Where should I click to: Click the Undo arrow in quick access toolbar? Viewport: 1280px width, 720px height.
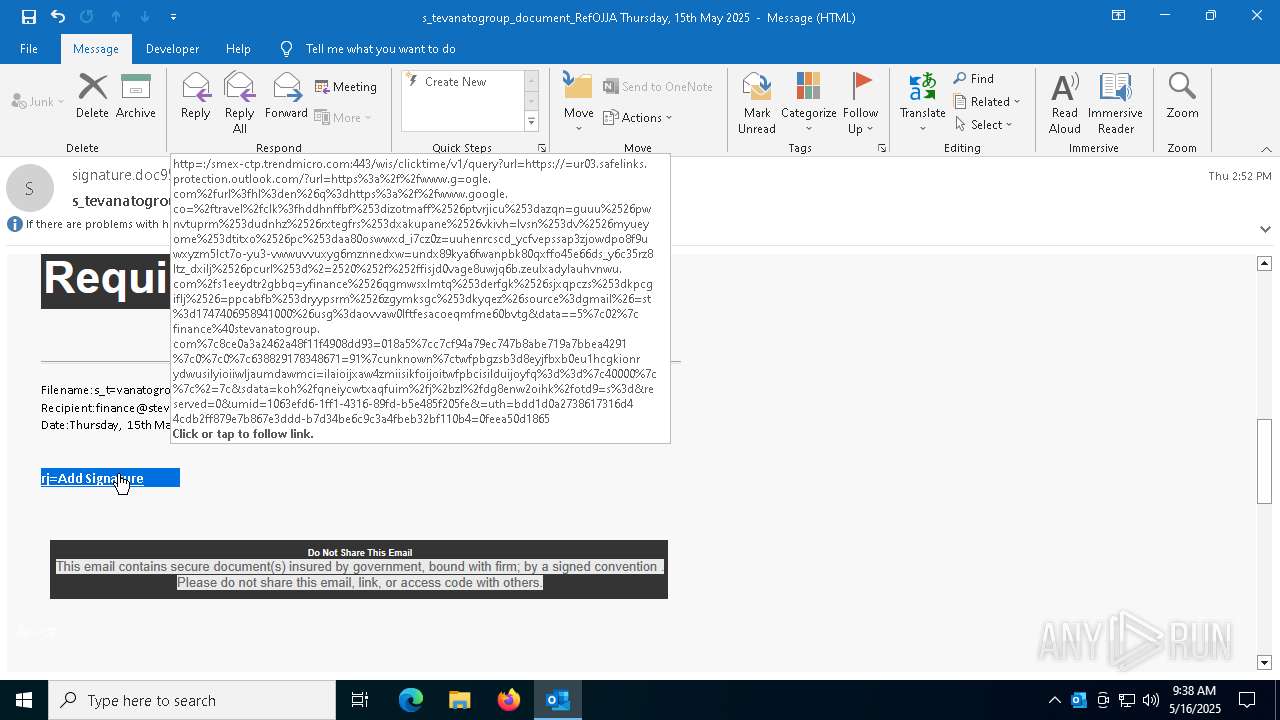click(x=57, y=17)
